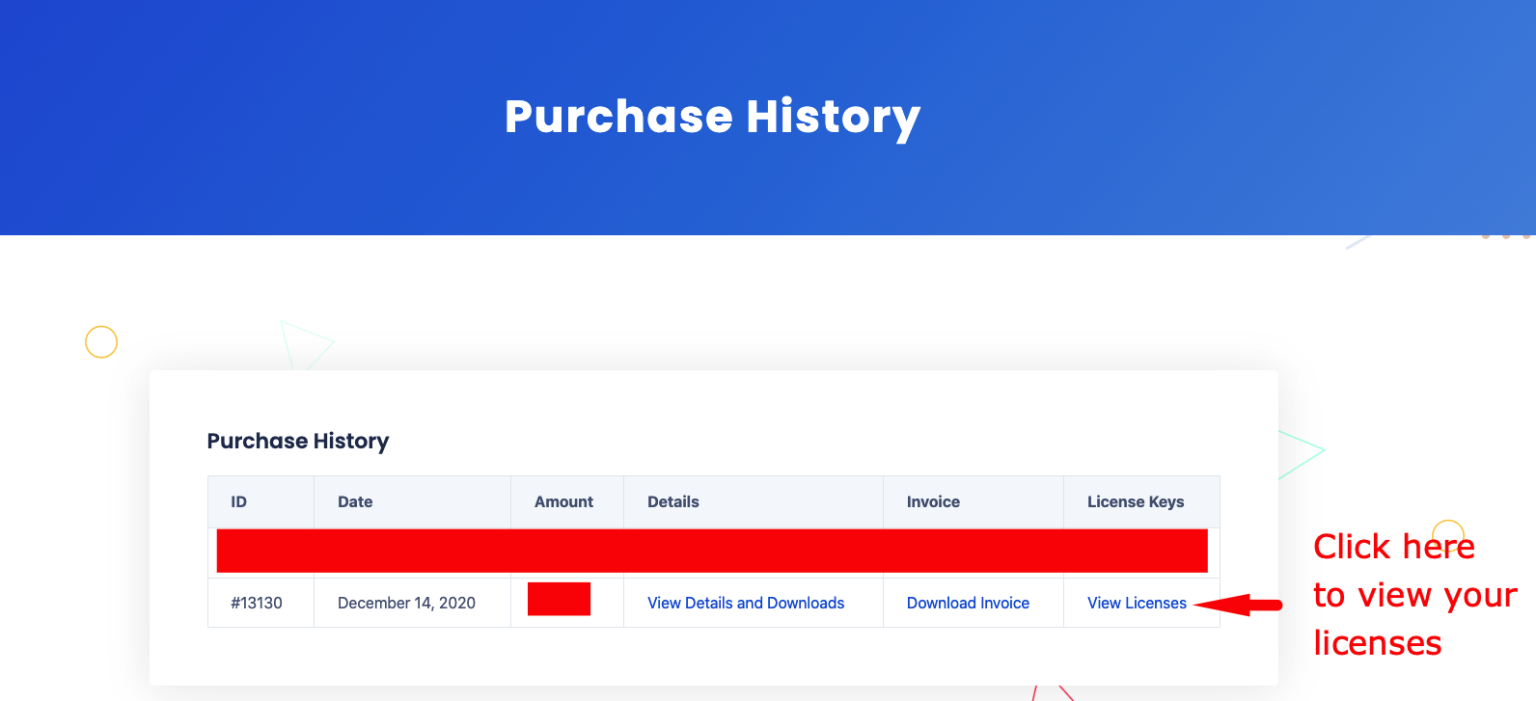Click order ID #13130
The width and height of the screenshot is (1536, 701).
256,603
